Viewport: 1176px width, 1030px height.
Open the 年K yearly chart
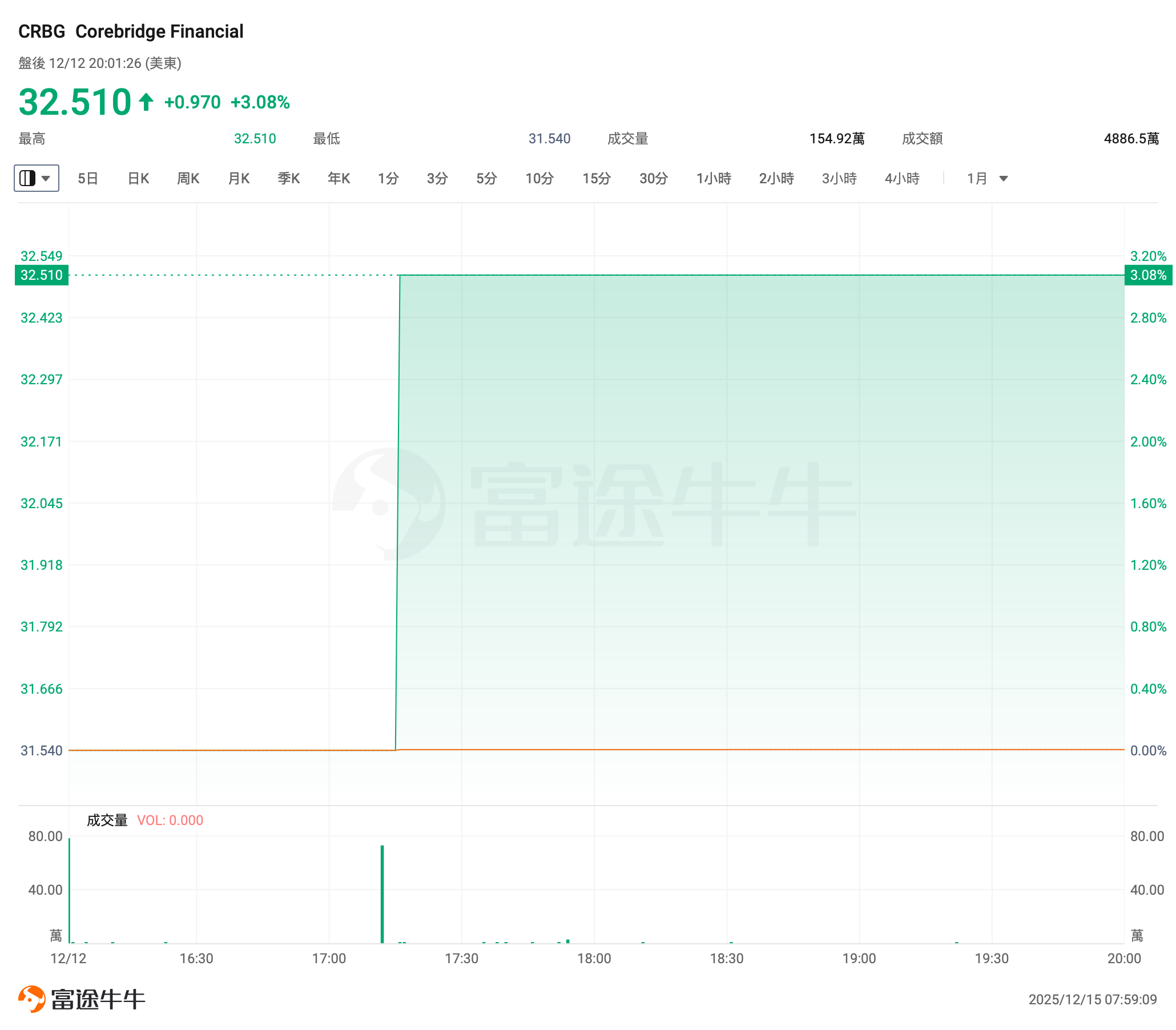pos(339,178)
